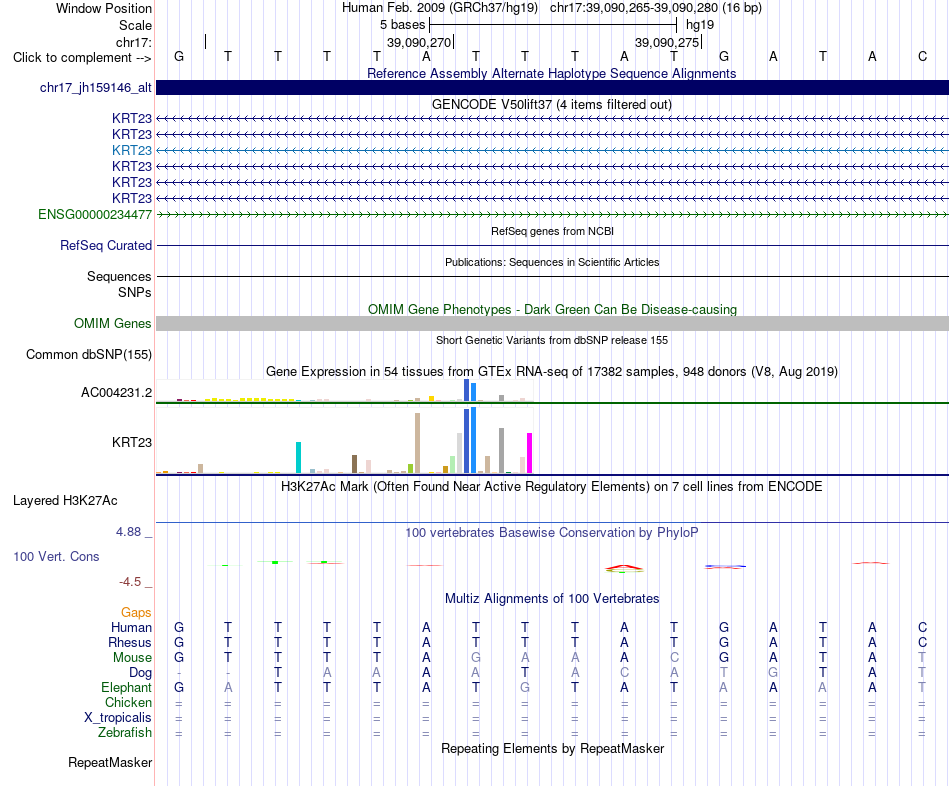This screenshot has width=950, height=786.
Task: Click the green ENSG00000234477 gene label
Action: point(95,215)
